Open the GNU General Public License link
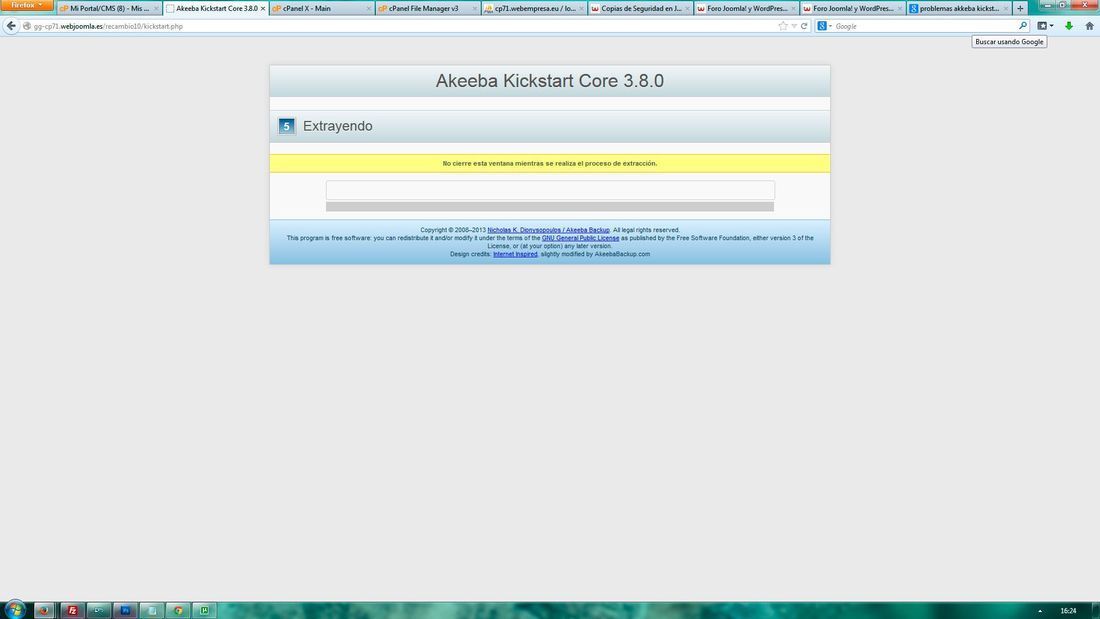The width and height of the screenshot is (1100, 619). point(580,238)
